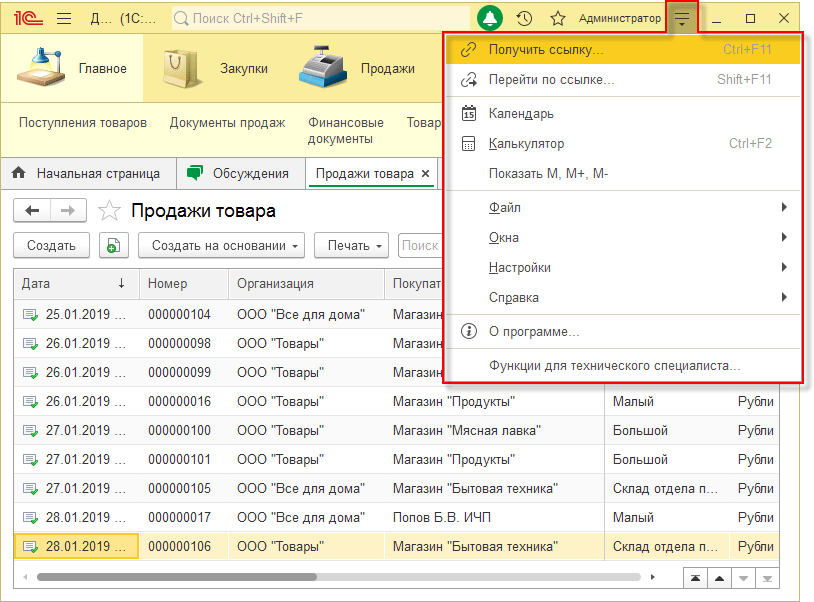This screenshot has width=814, height=602.
Task: Add Продажи товара to favorites with star
Action: point(108,211)
